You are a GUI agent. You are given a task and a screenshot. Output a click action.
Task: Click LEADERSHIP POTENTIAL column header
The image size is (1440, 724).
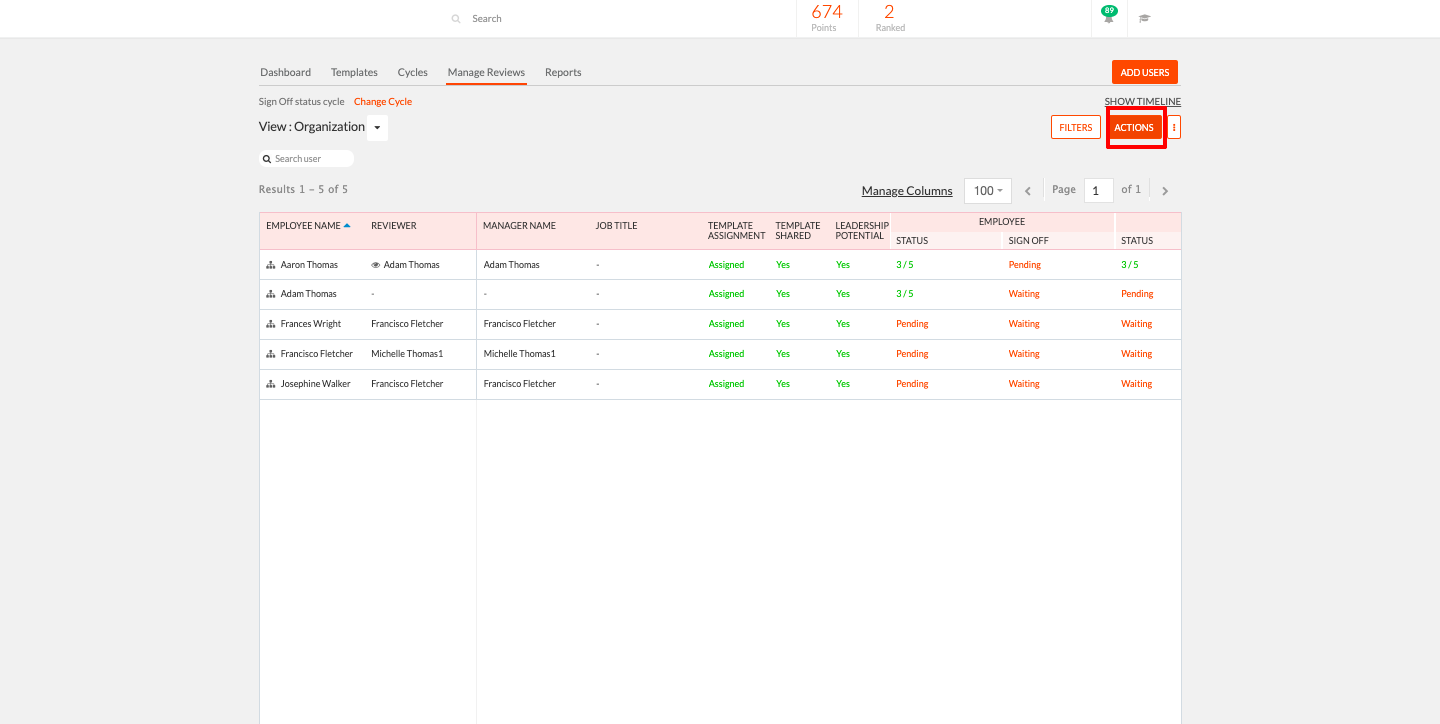tap(862, 231)
